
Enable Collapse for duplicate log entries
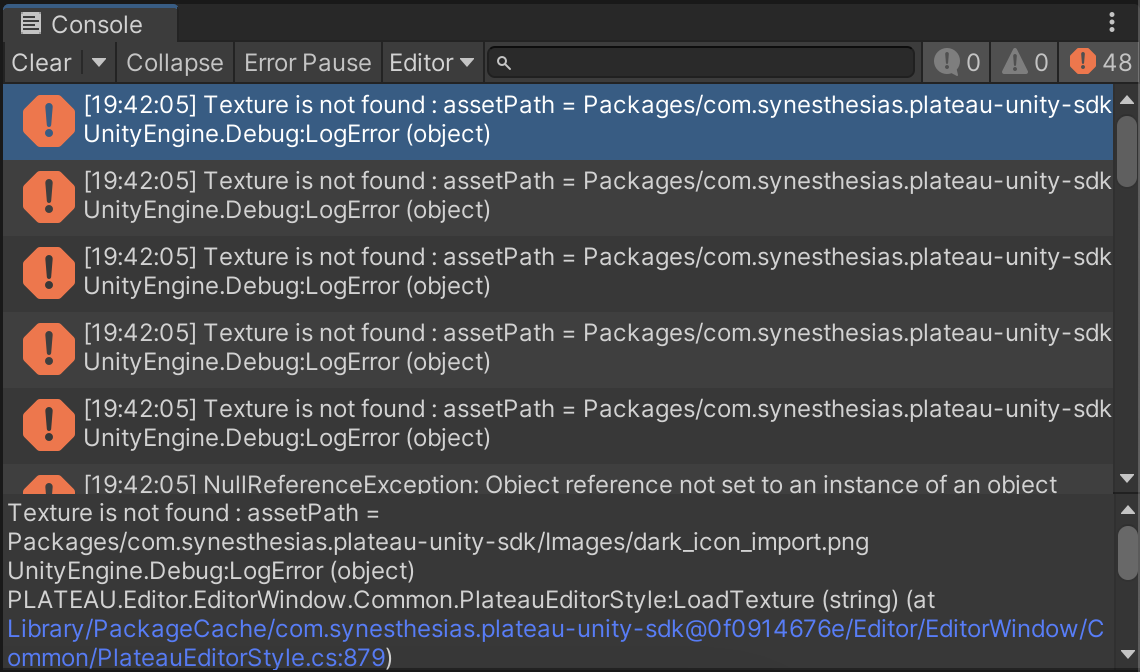click(174, 62)
